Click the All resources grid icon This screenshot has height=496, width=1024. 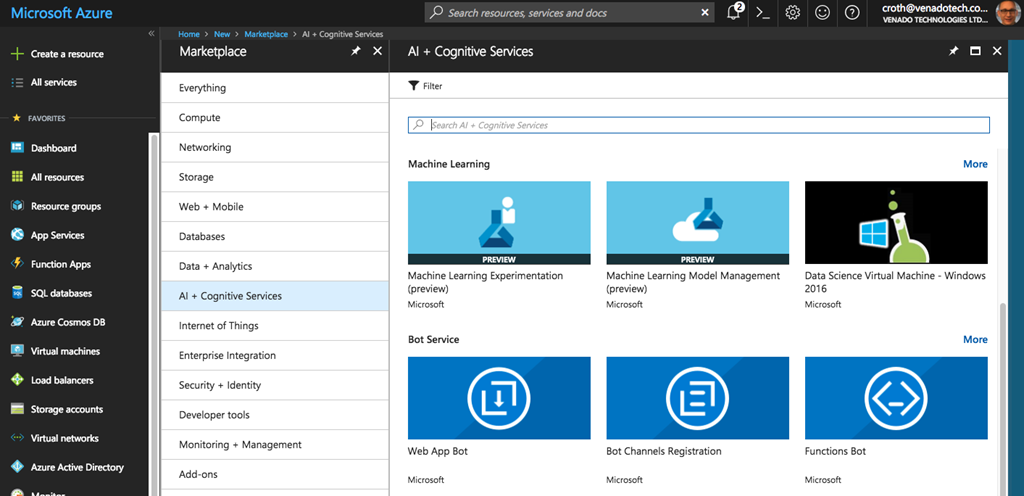(18, 177)
